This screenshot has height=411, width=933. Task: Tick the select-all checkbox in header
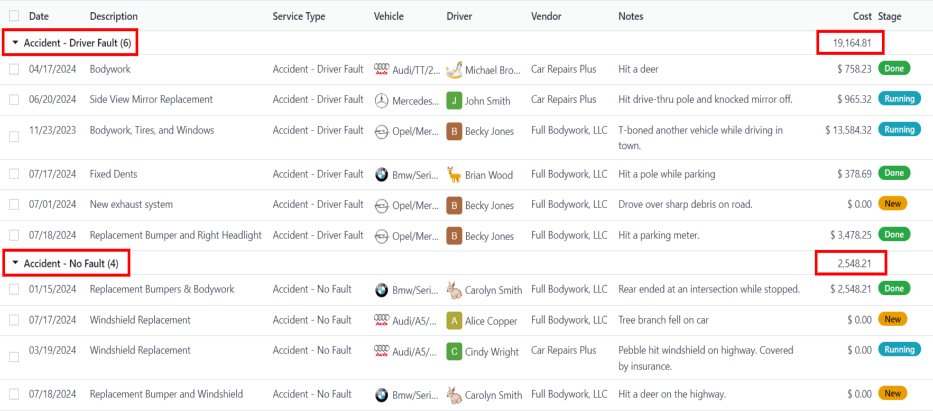click(14, 16)
